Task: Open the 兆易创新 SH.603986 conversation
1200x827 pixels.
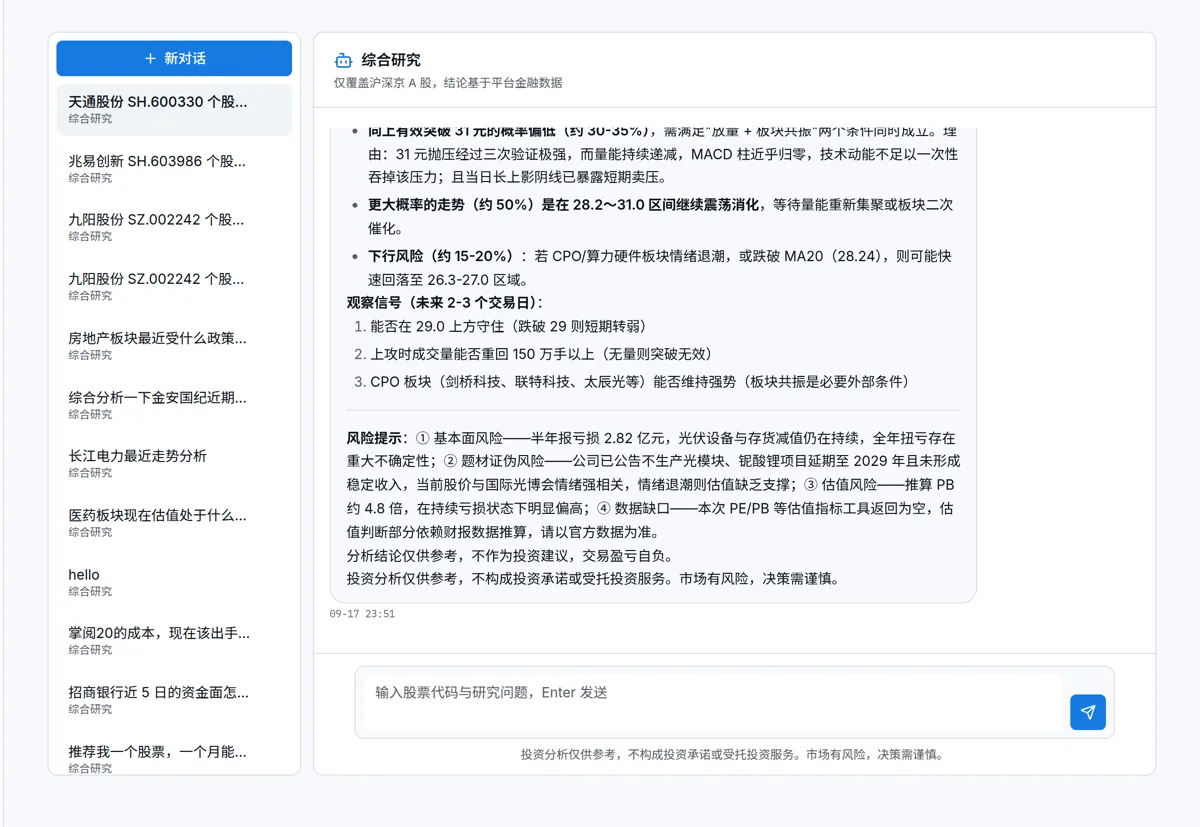Action: tap(174, 168)
